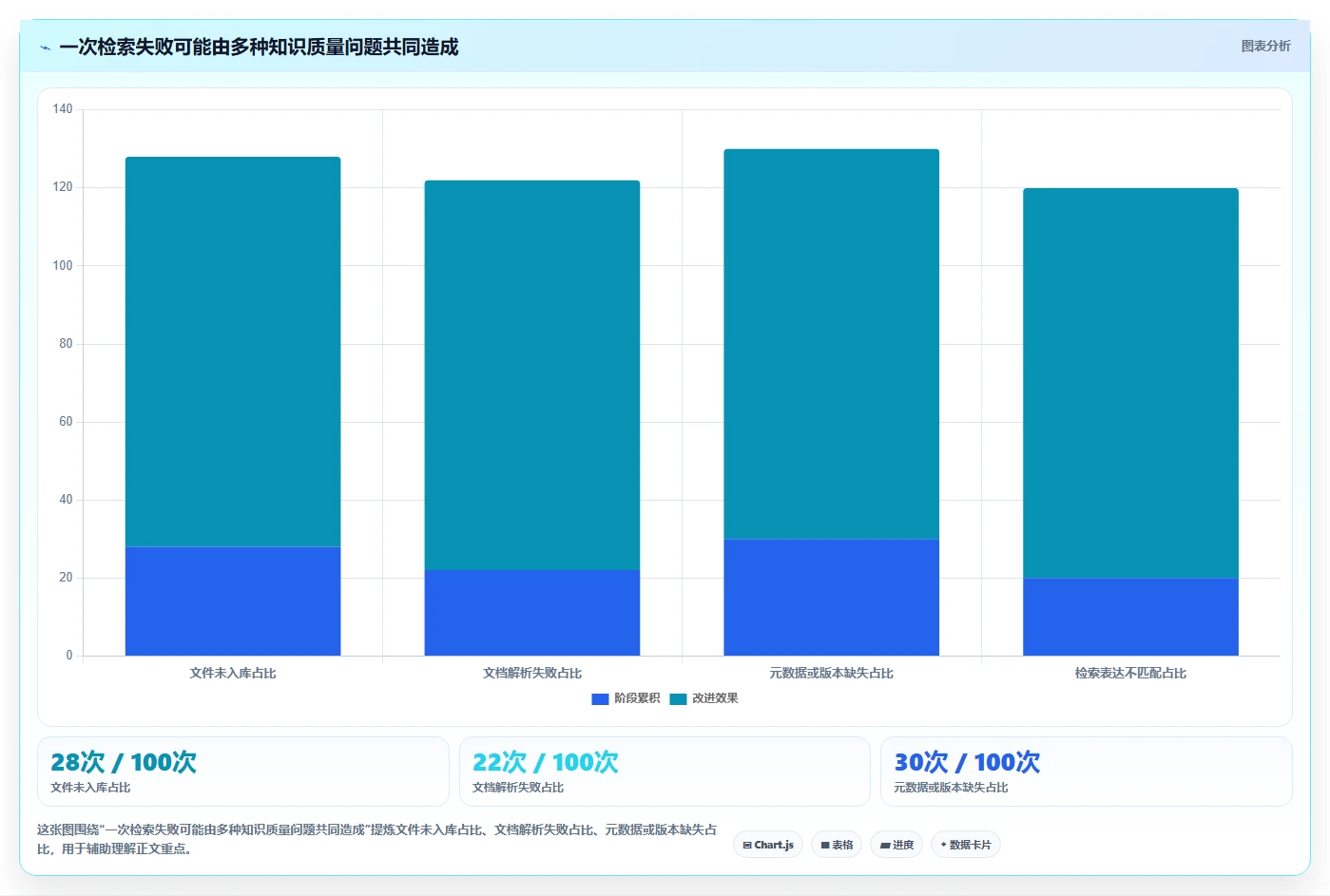Viewport: 1330px width, 896px height.
Task: Click the teal 改进效果 legend color box
Action: pyautogui.click(x=678, y=698)
